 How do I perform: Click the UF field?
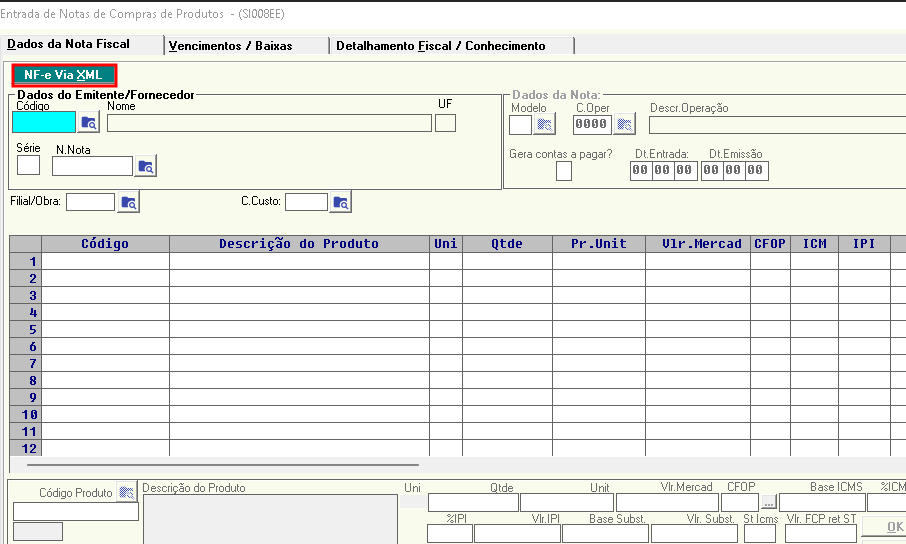pos(445,123)
